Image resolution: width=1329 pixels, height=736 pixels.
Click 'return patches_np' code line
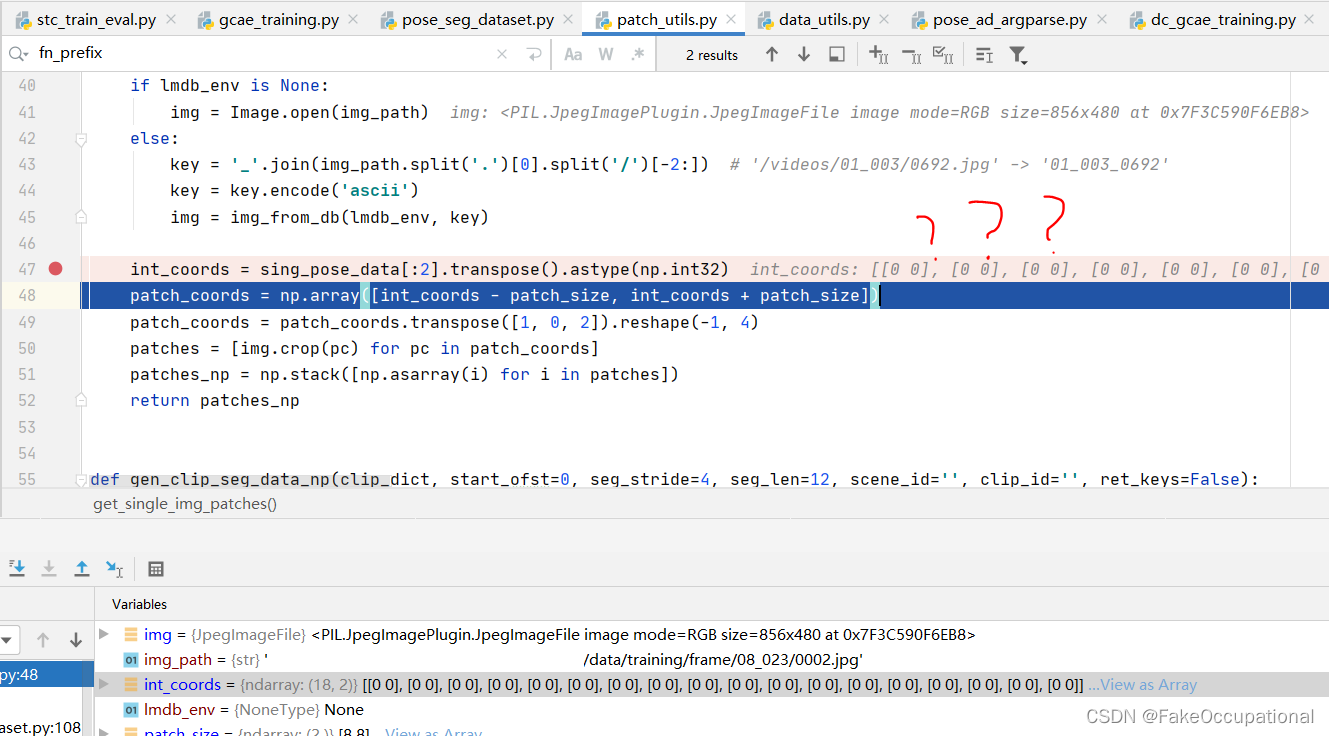[x=214, y=400]
